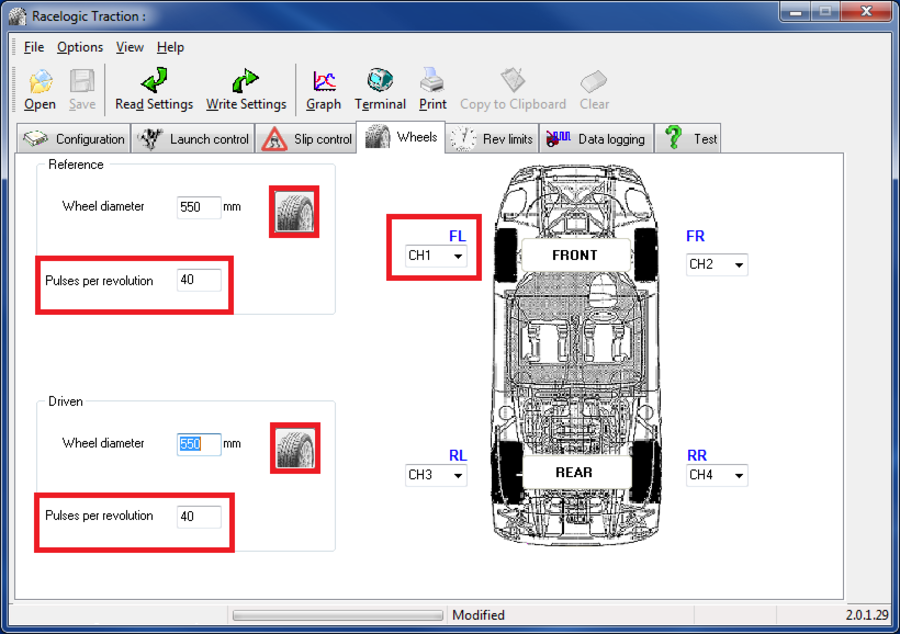Screen dimensions: 900x634
Task: Click the Racelogic Traction title bar icon
Action: pyautogui.click(x=17, y=16)
